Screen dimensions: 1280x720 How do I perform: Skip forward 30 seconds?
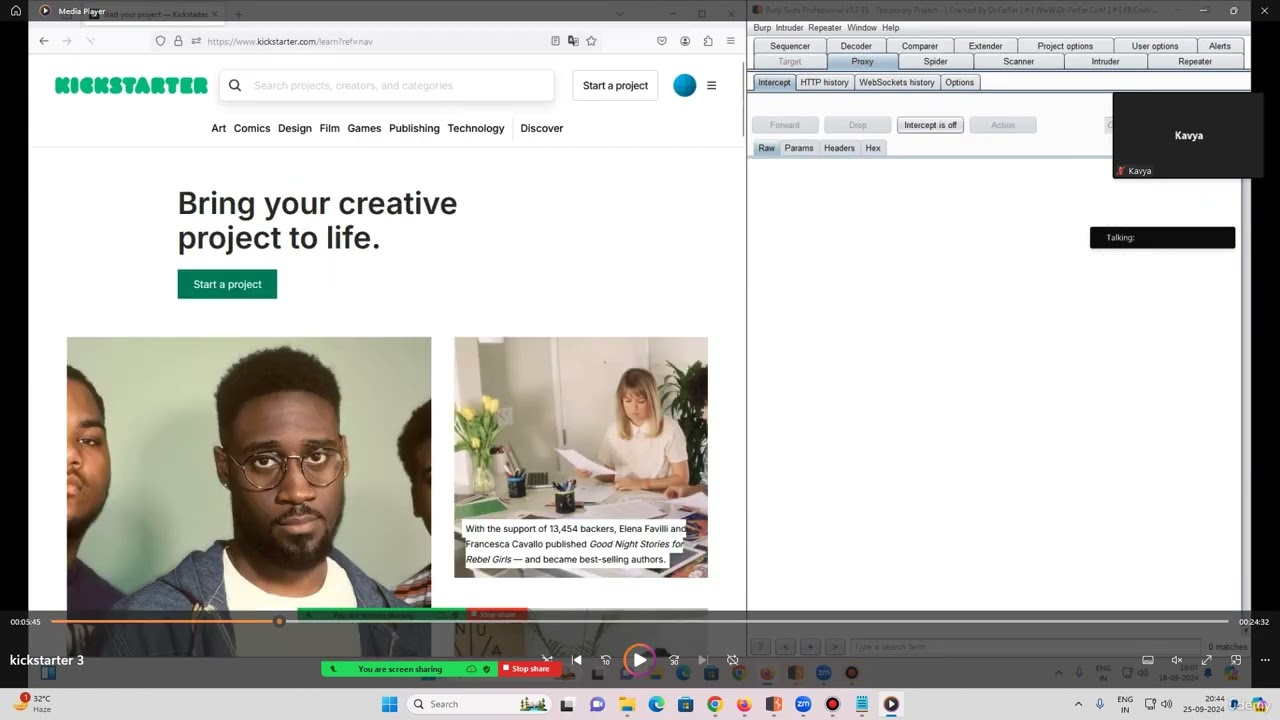click(674, 660)
